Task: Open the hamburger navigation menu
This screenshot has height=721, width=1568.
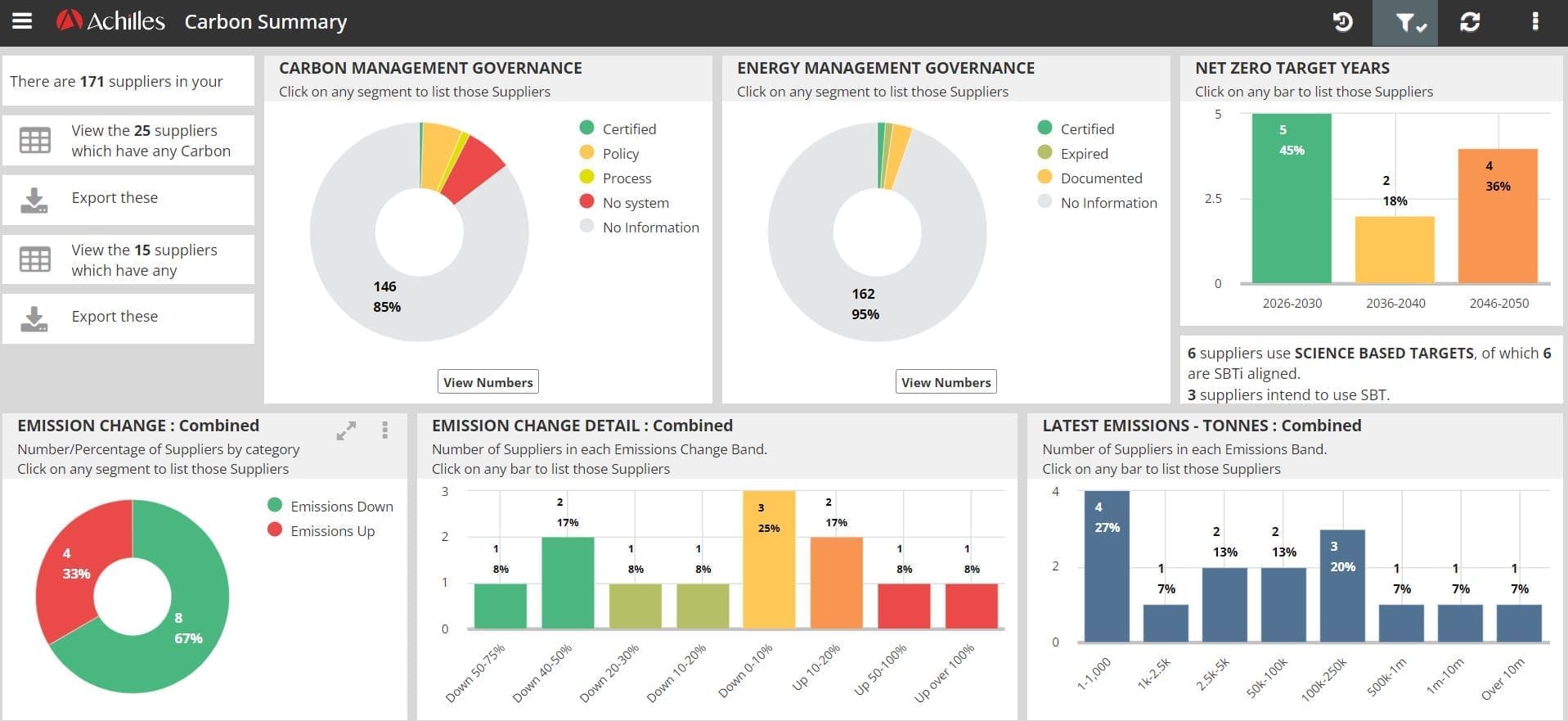Action: point(22,21)
